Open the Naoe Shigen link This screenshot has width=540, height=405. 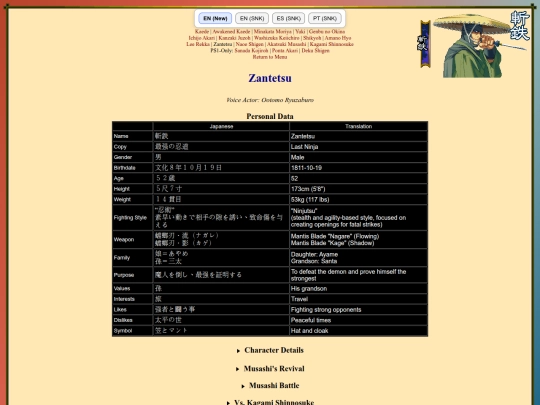[249, 44]
